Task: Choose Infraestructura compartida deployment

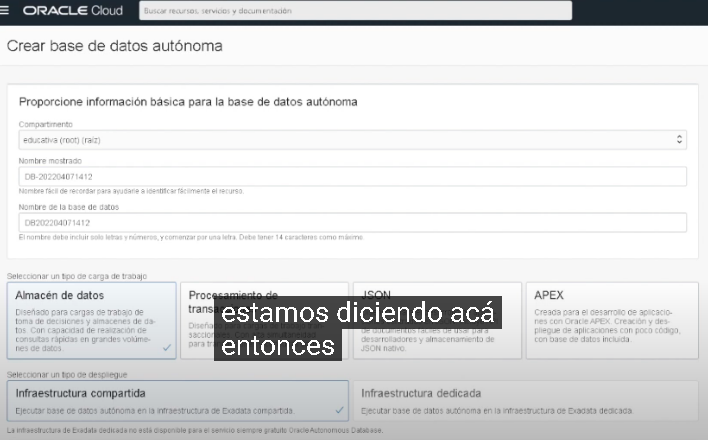Action: click(177, 401)
